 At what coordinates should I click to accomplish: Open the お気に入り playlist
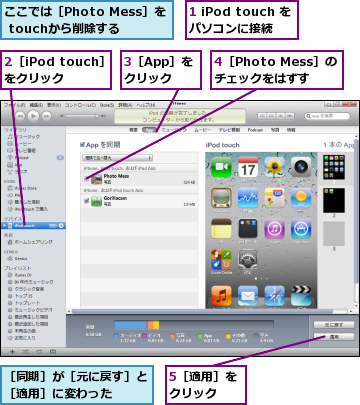22,338
